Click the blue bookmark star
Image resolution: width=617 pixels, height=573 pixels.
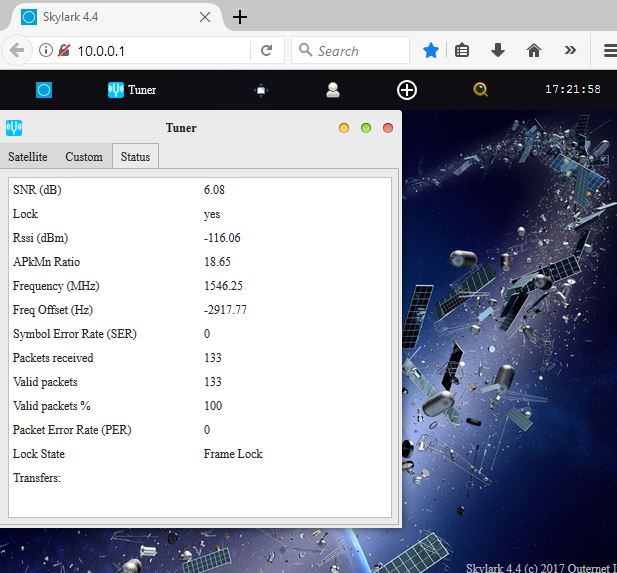tap(431, 51)
